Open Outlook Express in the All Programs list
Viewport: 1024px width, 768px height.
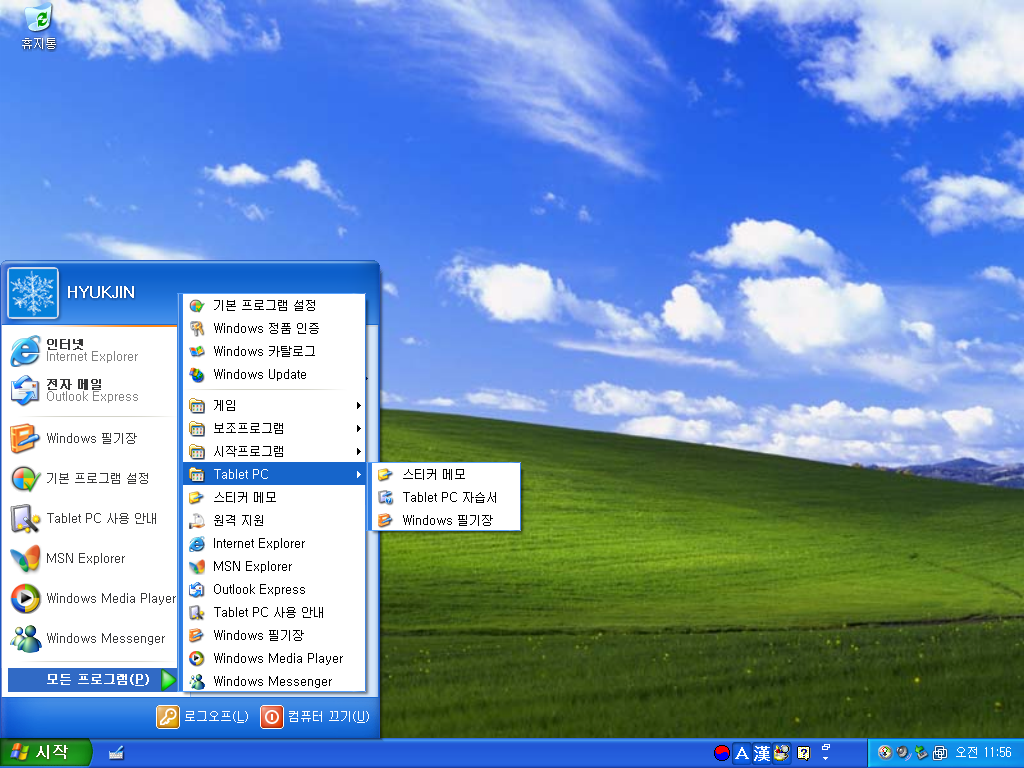click(274, 589)
